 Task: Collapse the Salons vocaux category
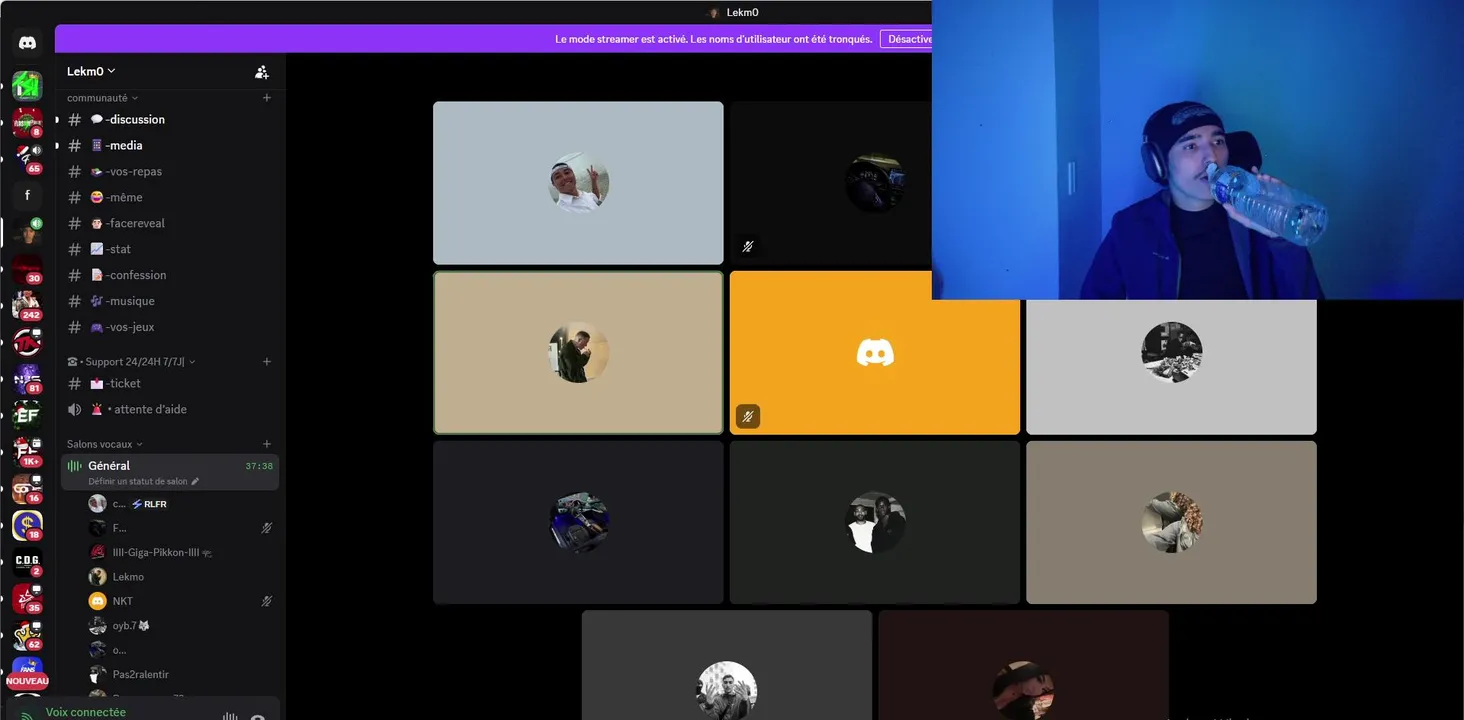pyautogui.click(x=105, y=444)
